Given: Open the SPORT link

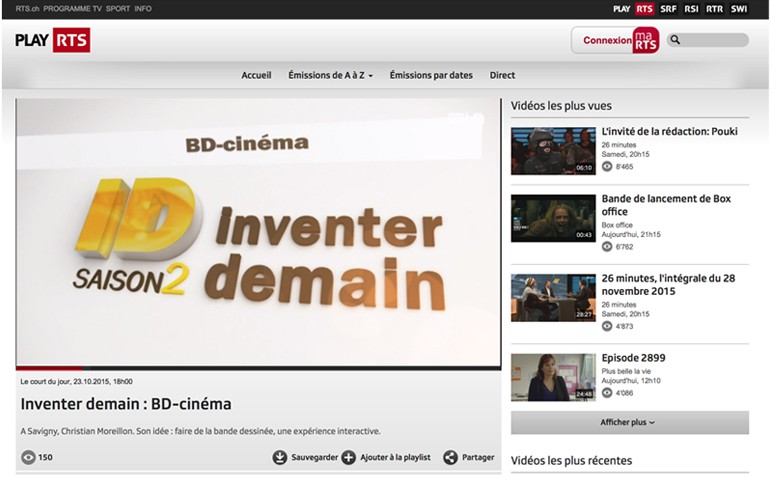Looking at the screenshot, I should (x=118, y=8).
